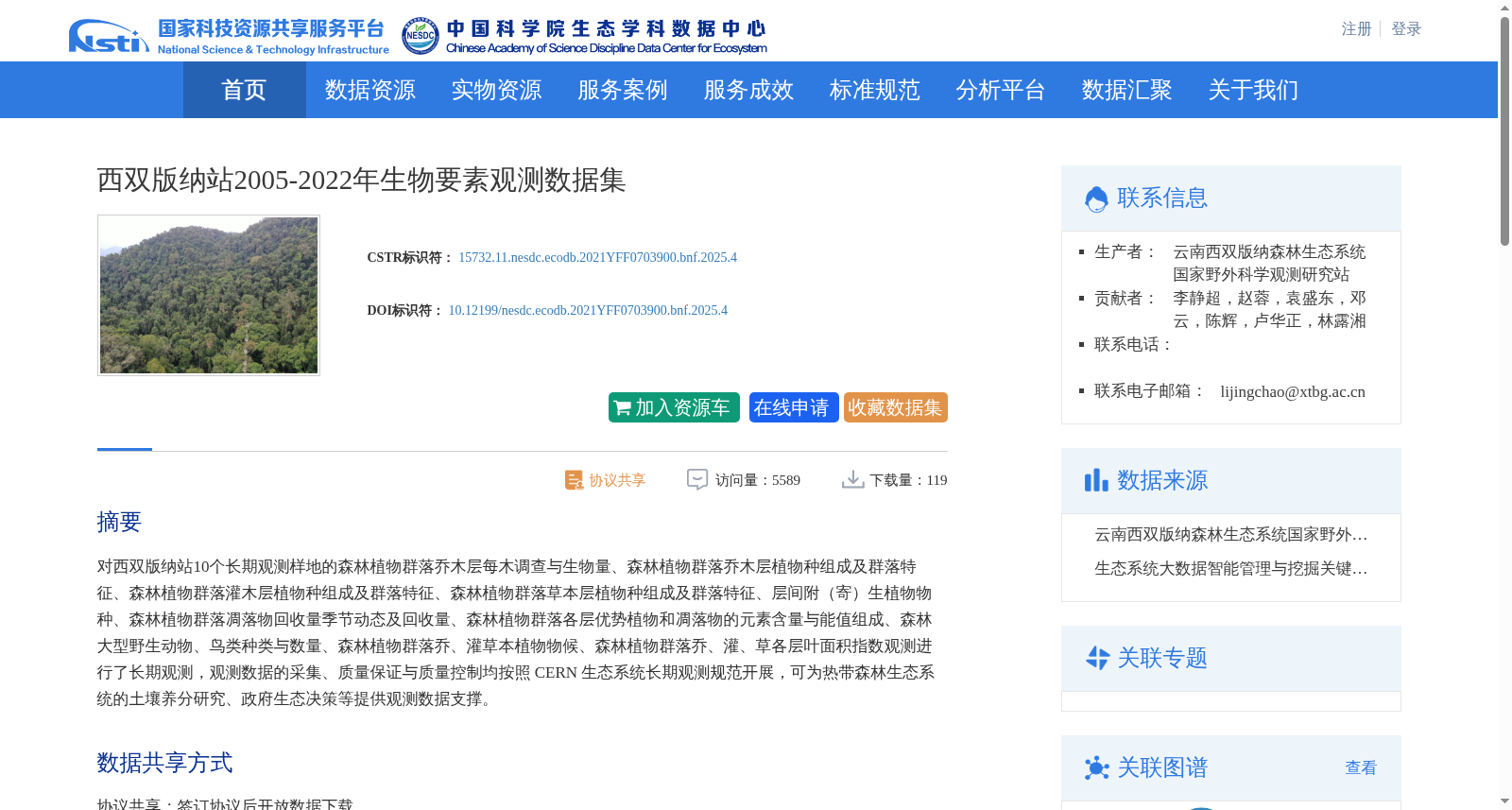Open 数据汇聚 navigation item
The height and width of the screenshot is (810, 1512).
(1127, 90)
